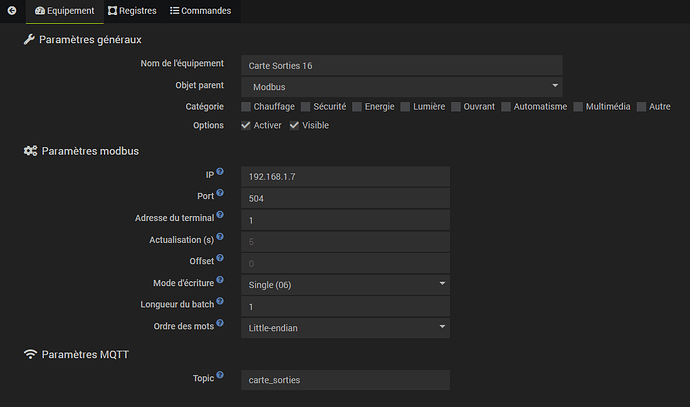Click the Mode d'écriture help icon
Viewport: 690px width, 407px height.
pyautogui.click(x=220, y=281)
